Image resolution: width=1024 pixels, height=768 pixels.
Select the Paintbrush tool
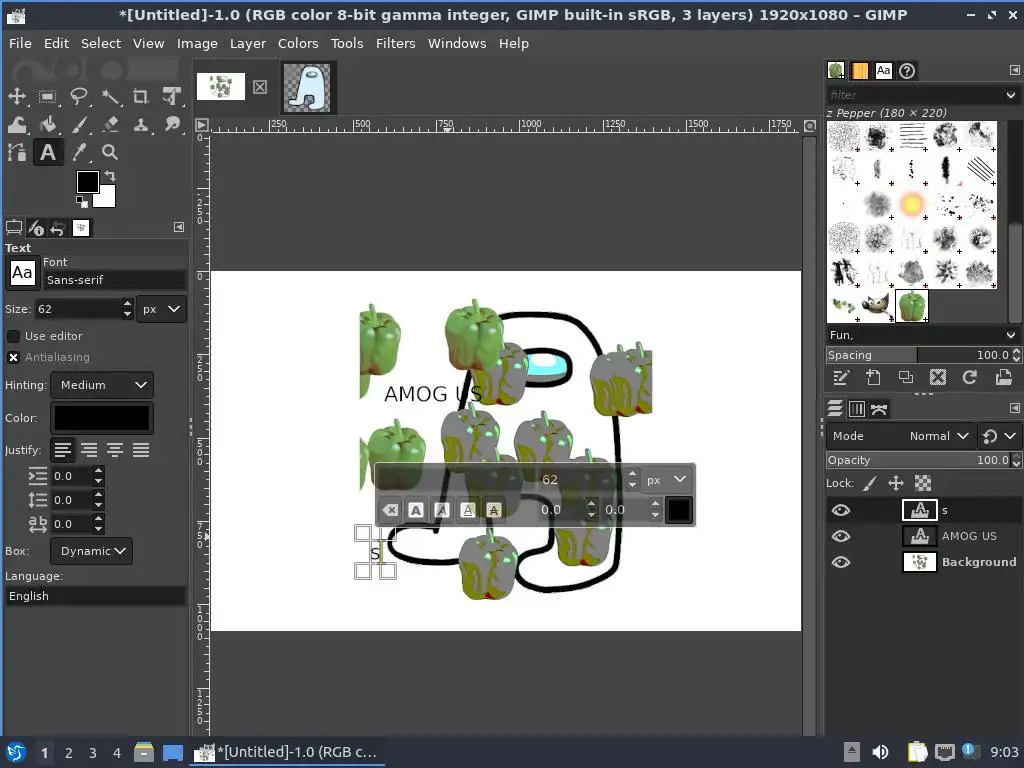[79, 124]
